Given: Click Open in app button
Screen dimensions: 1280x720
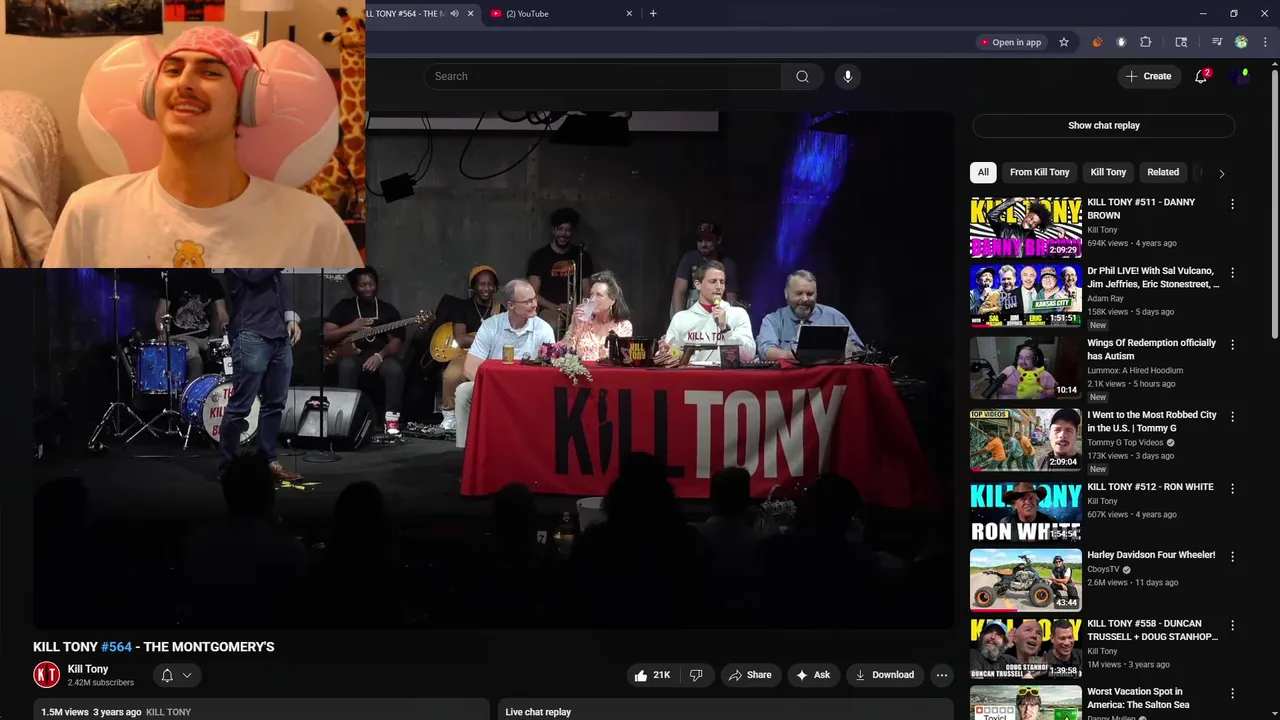Looking at the screenshot, I should tap(1011, 42).
